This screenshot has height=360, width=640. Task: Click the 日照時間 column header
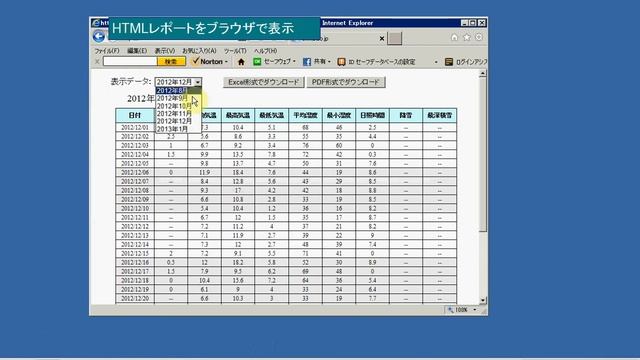372,116
